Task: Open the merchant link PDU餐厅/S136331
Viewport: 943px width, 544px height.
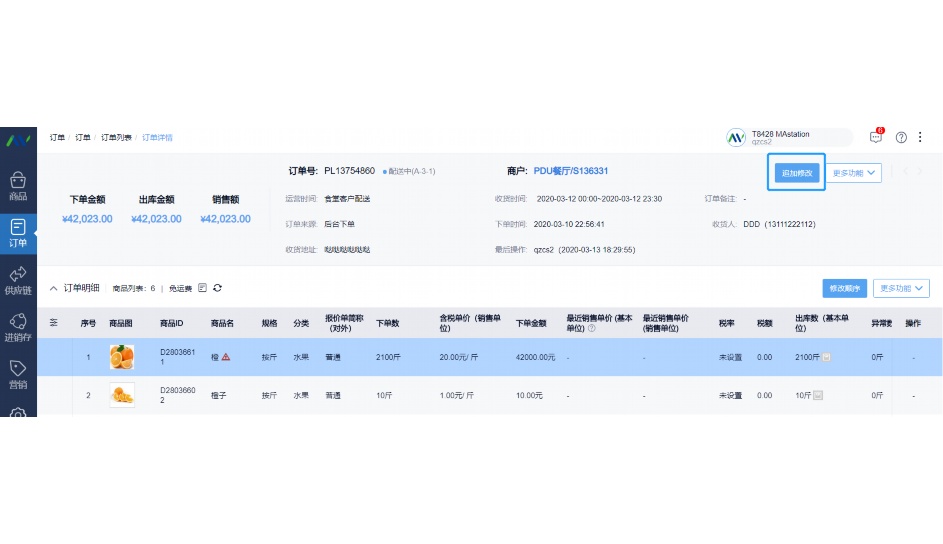Action: click(x=570, y=171)
